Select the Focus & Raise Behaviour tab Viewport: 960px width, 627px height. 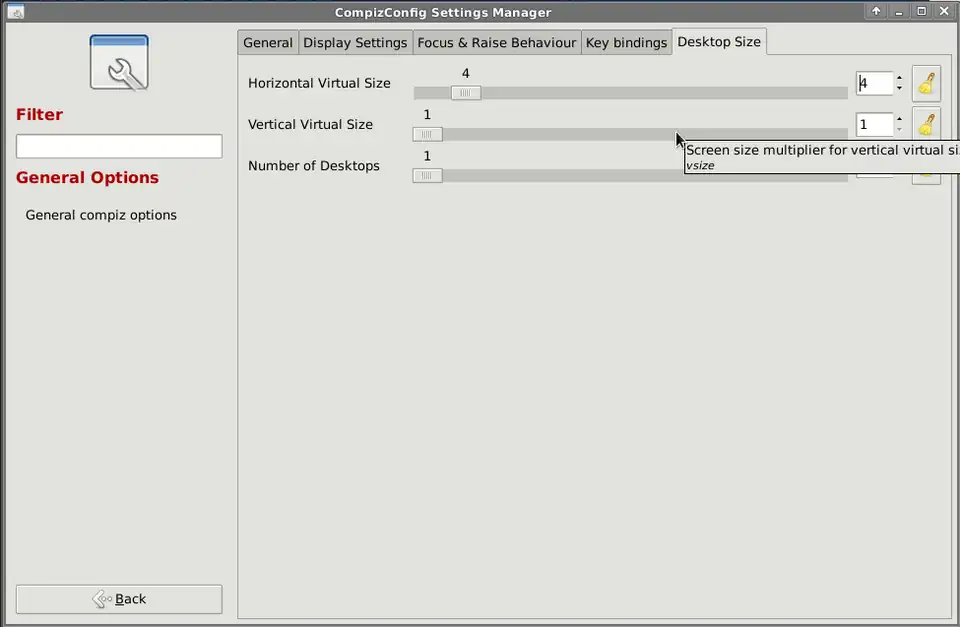coord(496,43)
